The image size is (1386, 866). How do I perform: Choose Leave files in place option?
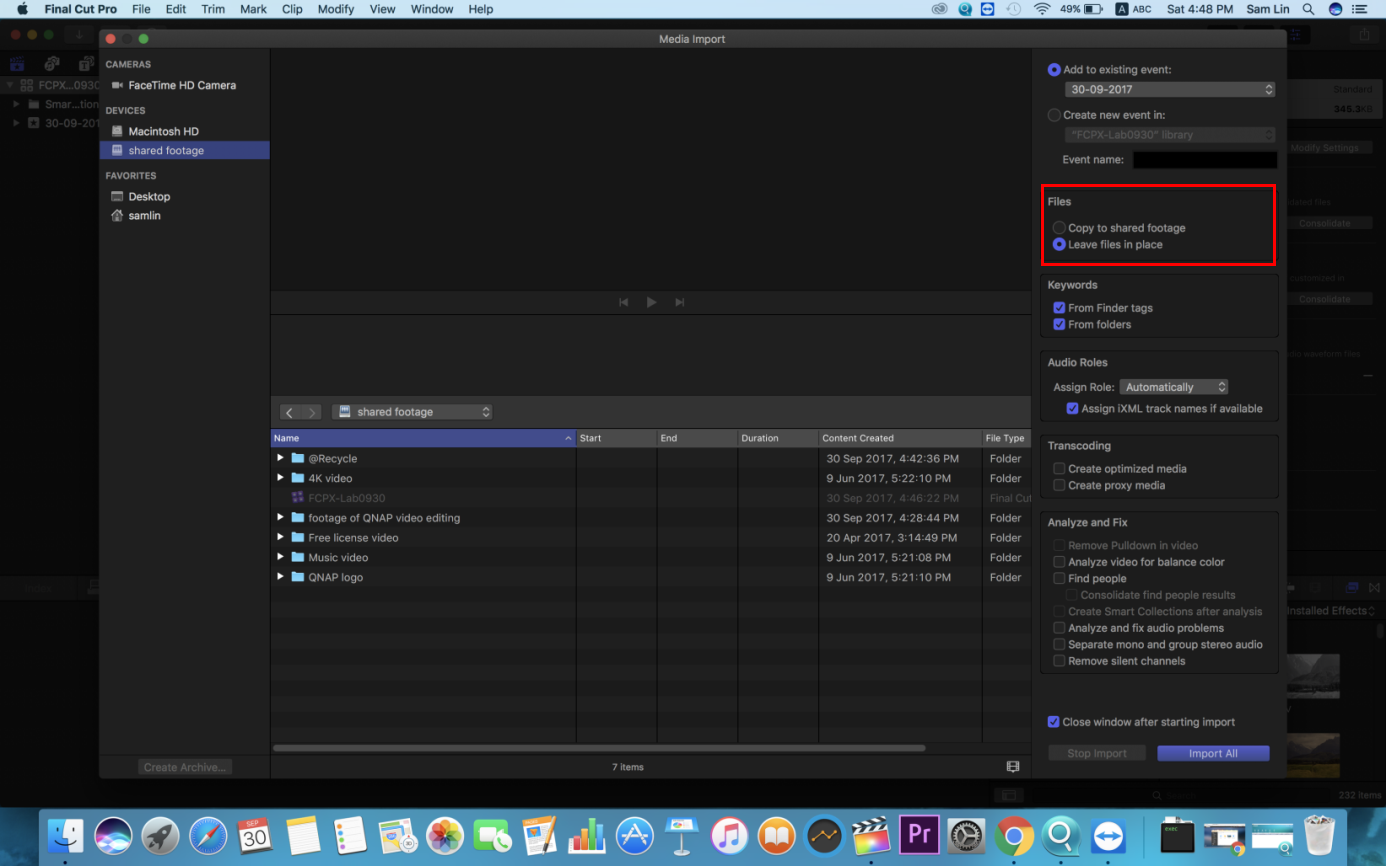coord(1059,244)
